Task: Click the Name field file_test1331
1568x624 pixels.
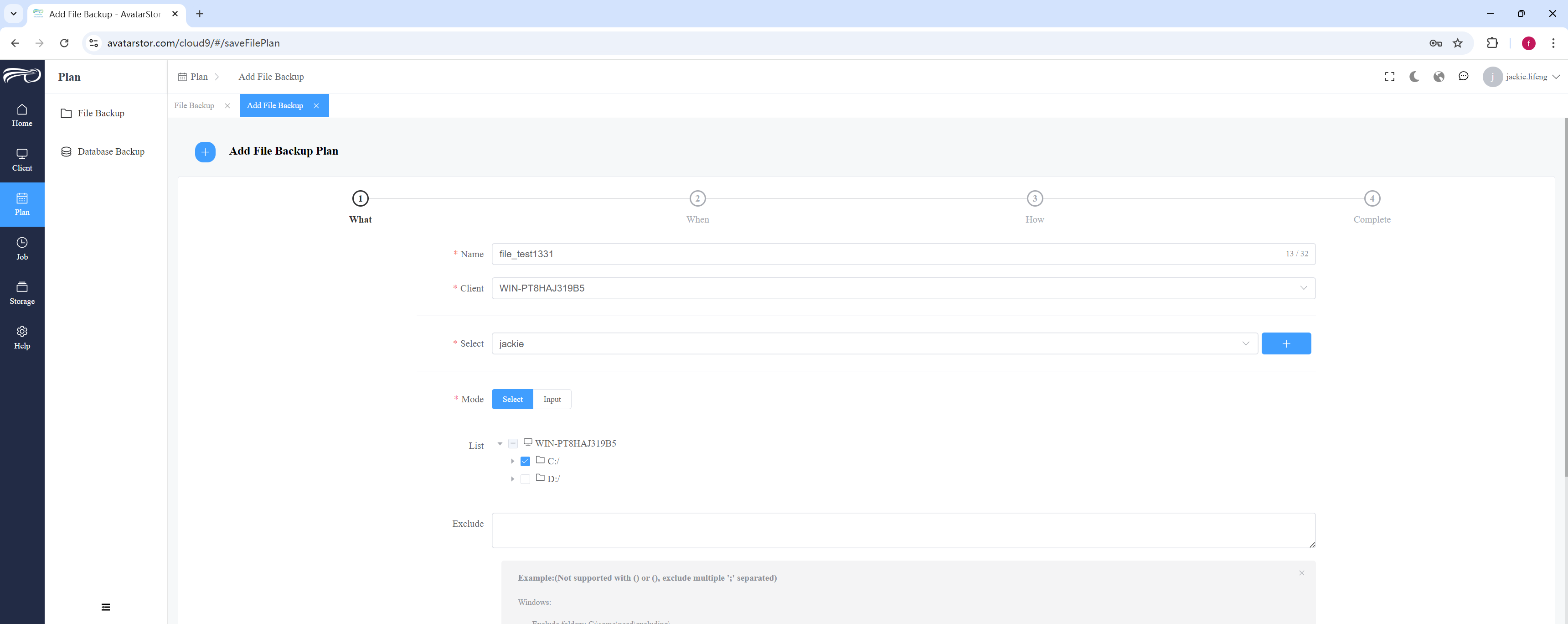Action: pos(903,254)
